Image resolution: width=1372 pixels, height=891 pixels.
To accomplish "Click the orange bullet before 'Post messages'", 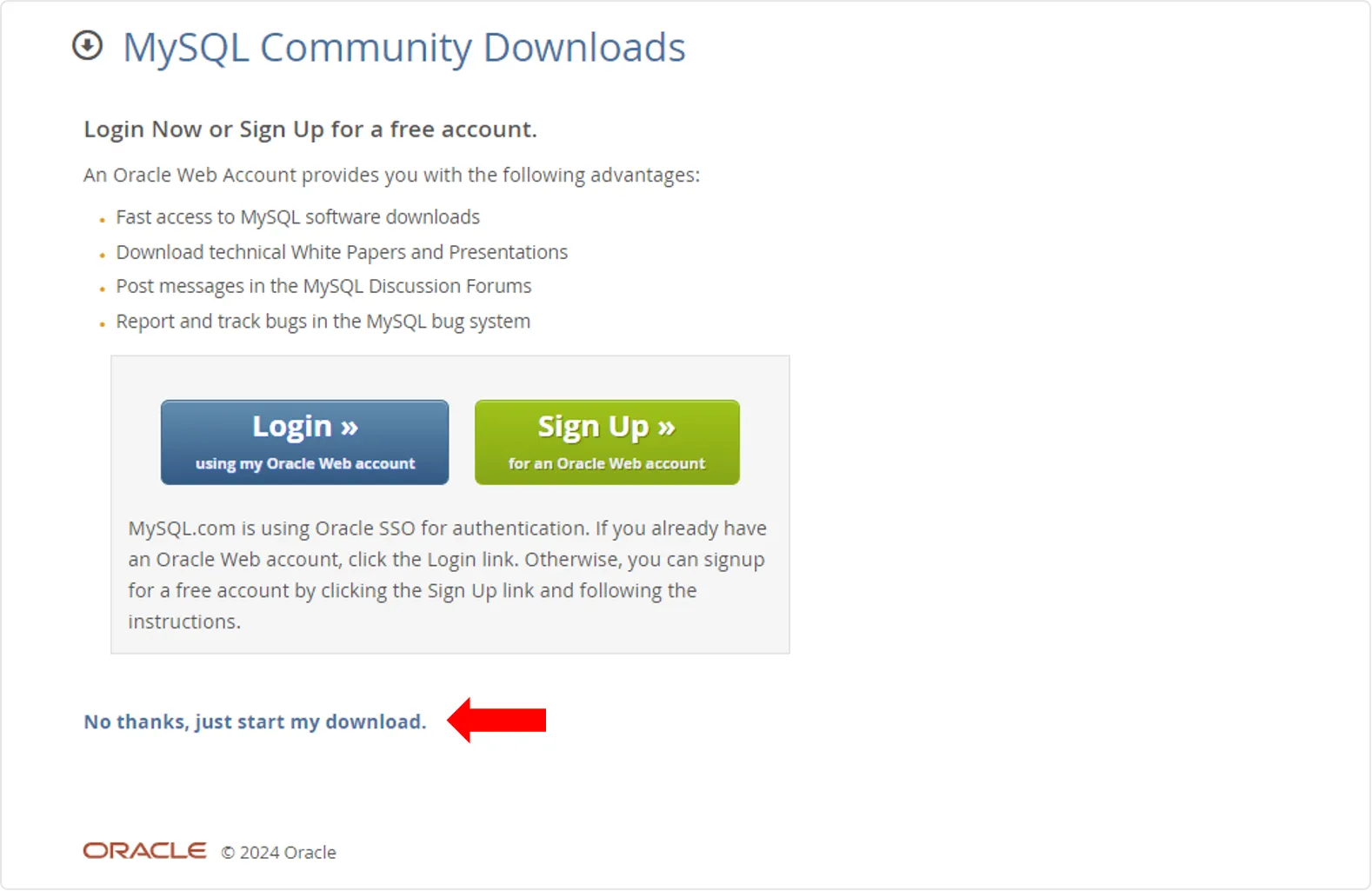I will coord(103,289).
